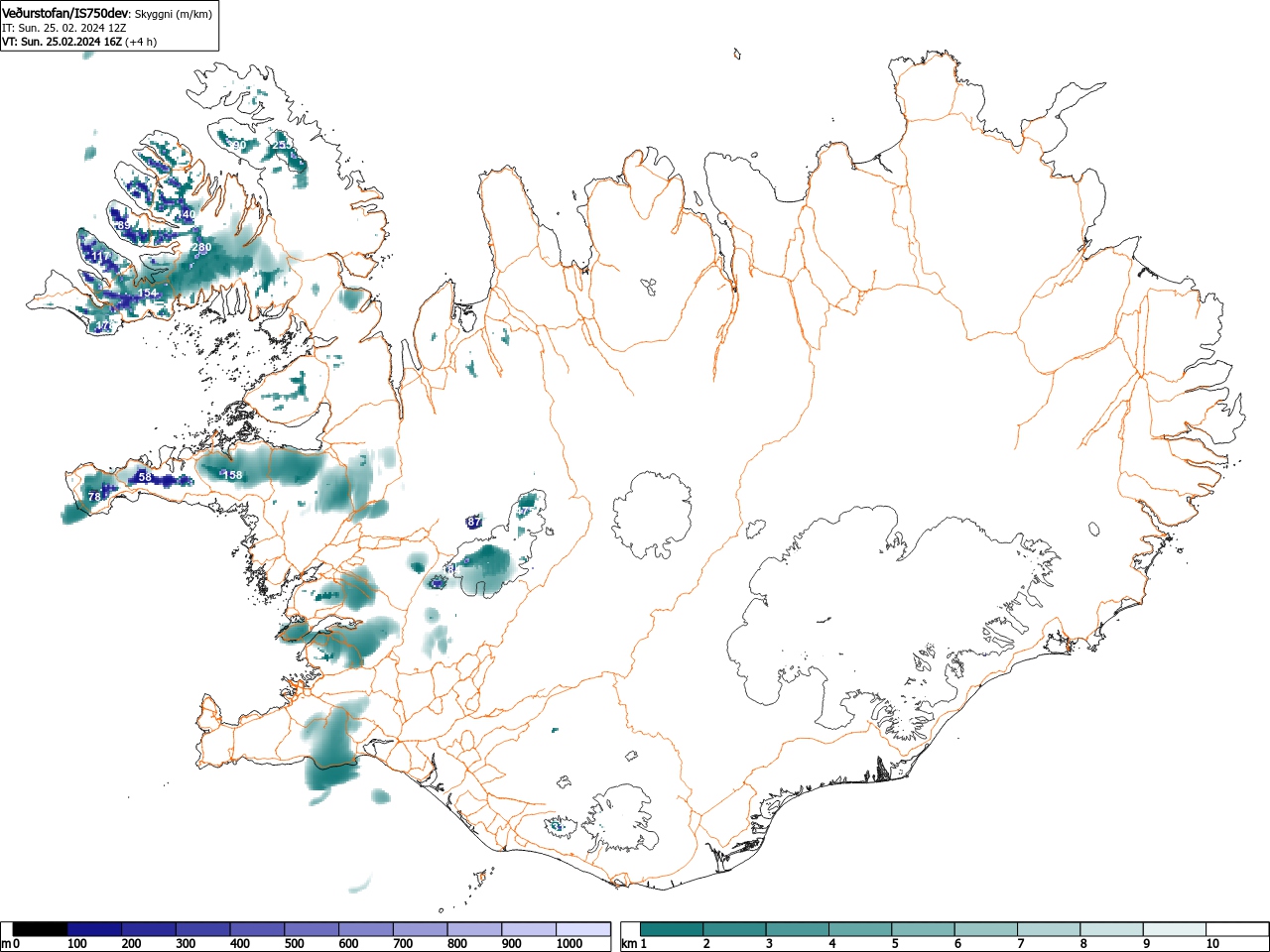Click the '8' tick on km legend

click(x=1084, y=944)
